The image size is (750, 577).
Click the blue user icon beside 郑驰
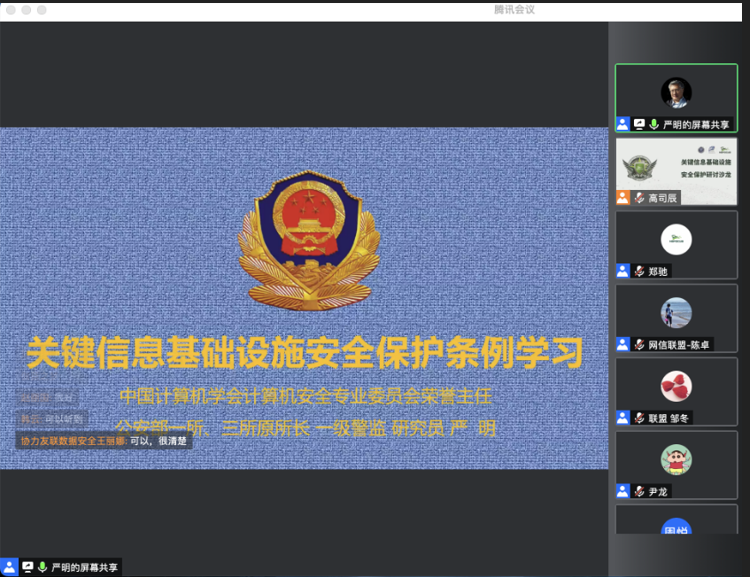(623, 271)
